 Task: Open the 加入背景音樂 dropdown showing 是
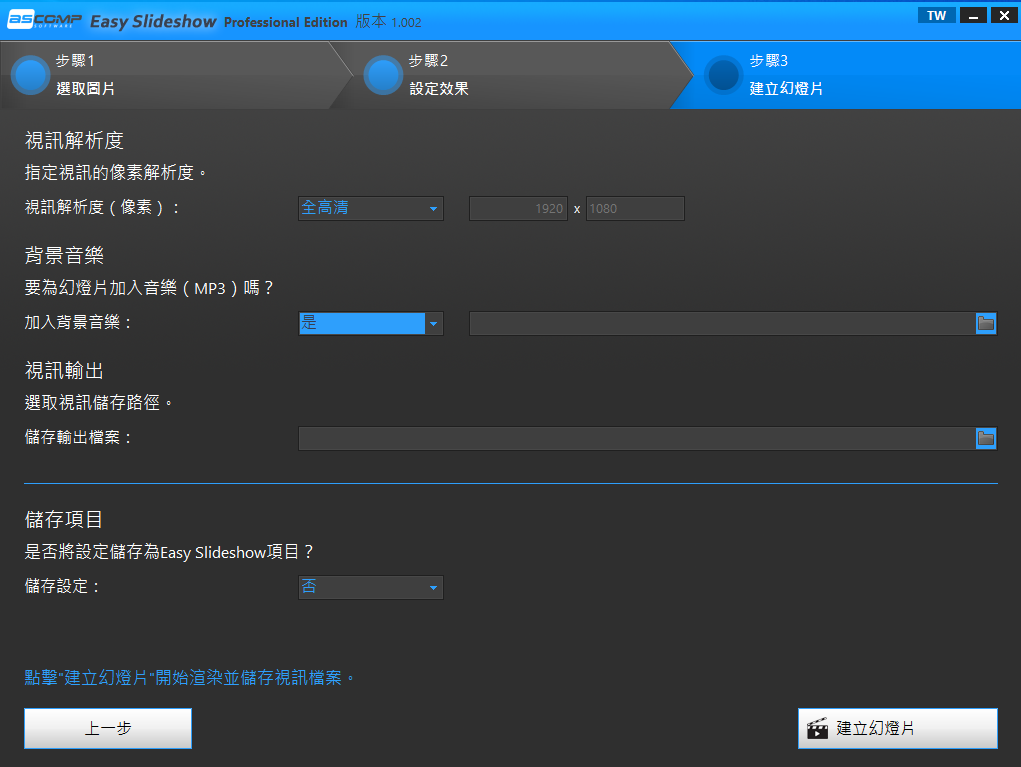[x=371, y=324]
